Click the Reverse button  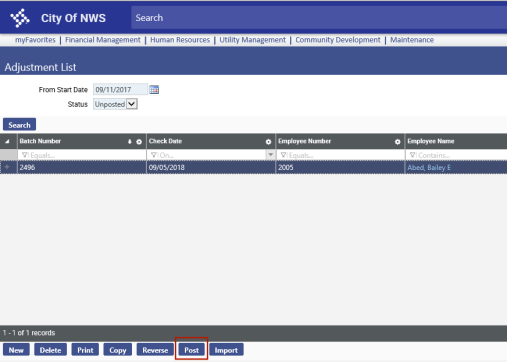[x=155, y=350]
